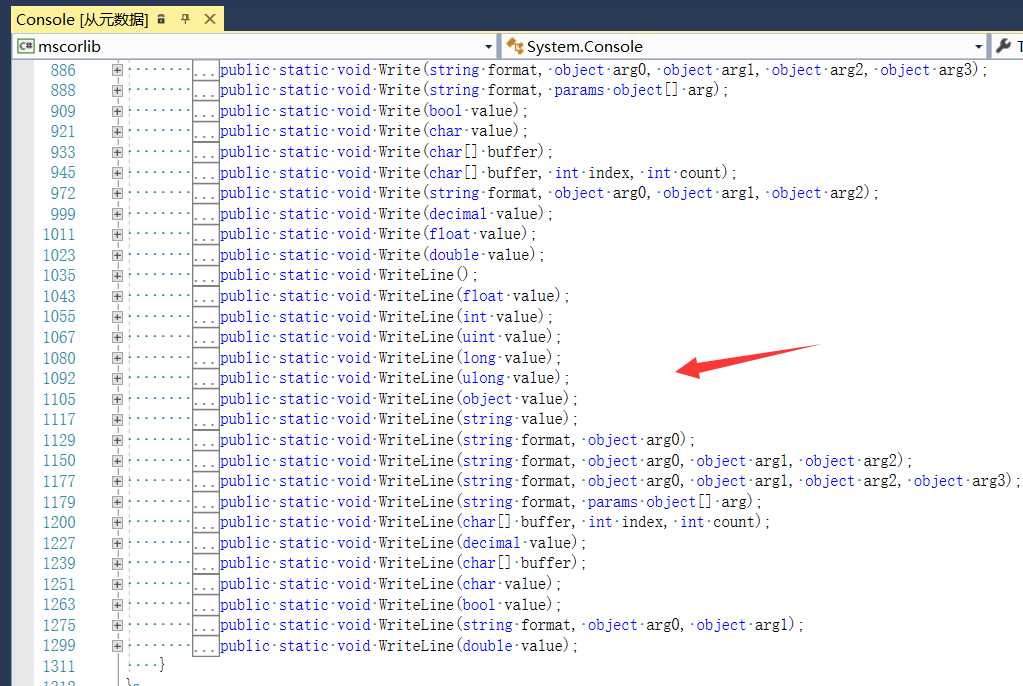Click 'WriteLine(bool value)' method declaration

[390, 604]
